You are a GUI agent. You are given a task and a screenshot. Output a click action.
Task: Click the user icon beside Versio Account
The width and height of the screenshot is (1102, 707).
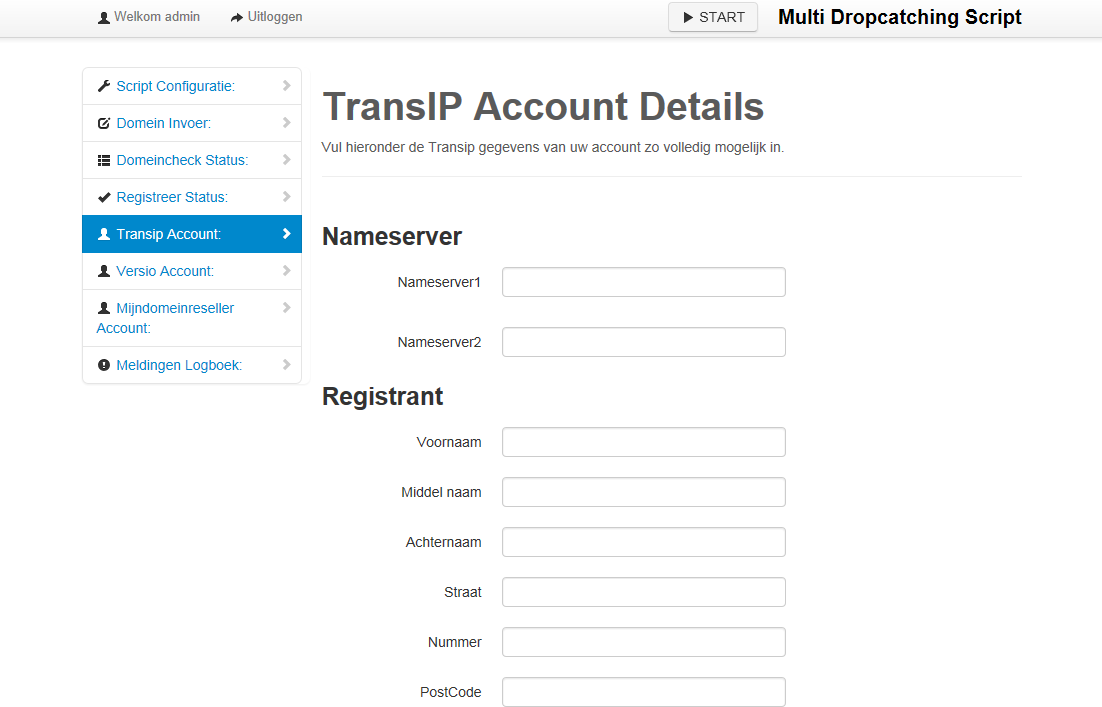[x=104, y=271]
